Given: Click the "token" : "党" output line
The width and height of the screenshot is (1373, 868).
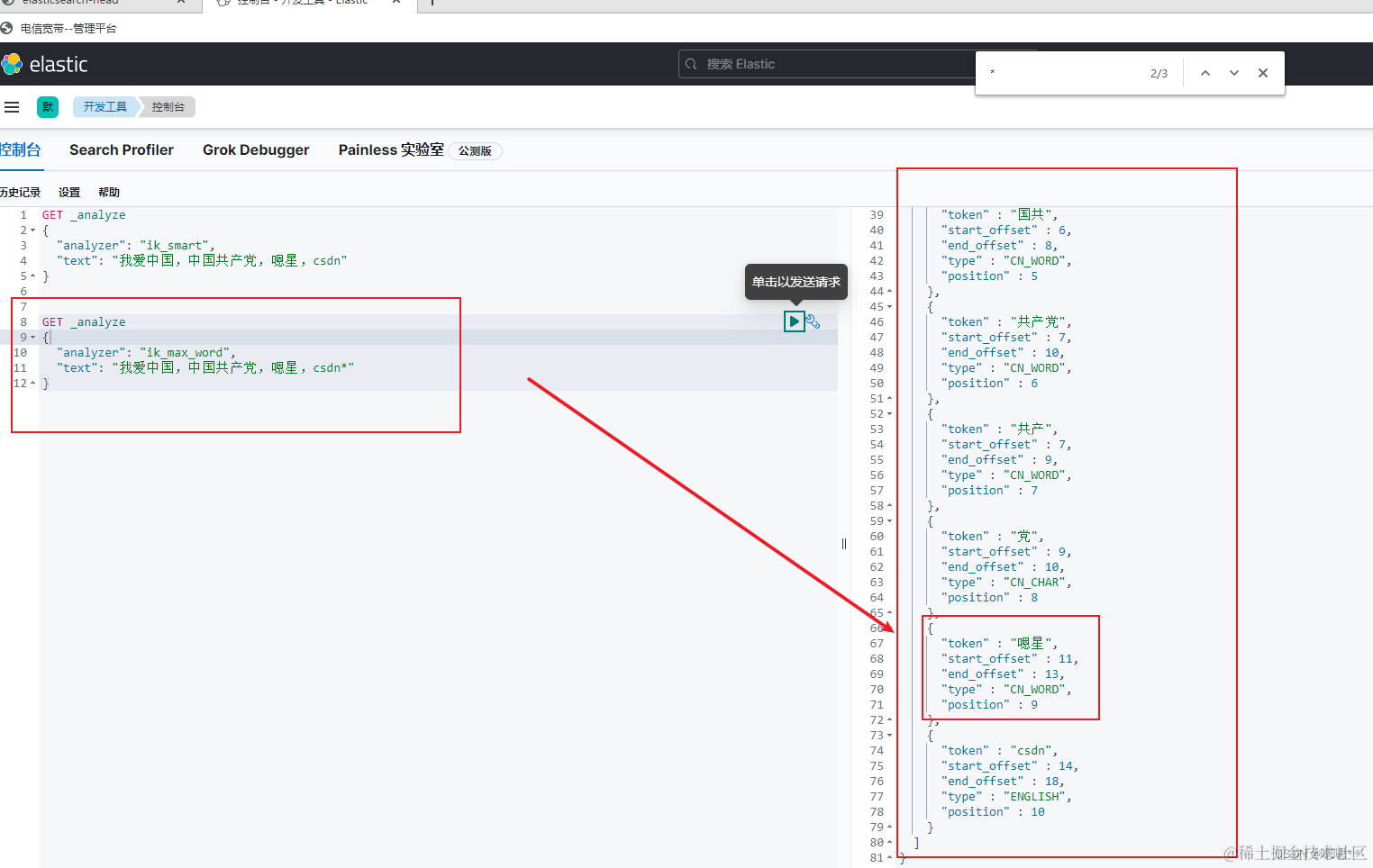Looking at the screenshot, I should pyautogui.click(x=992, y=537).
